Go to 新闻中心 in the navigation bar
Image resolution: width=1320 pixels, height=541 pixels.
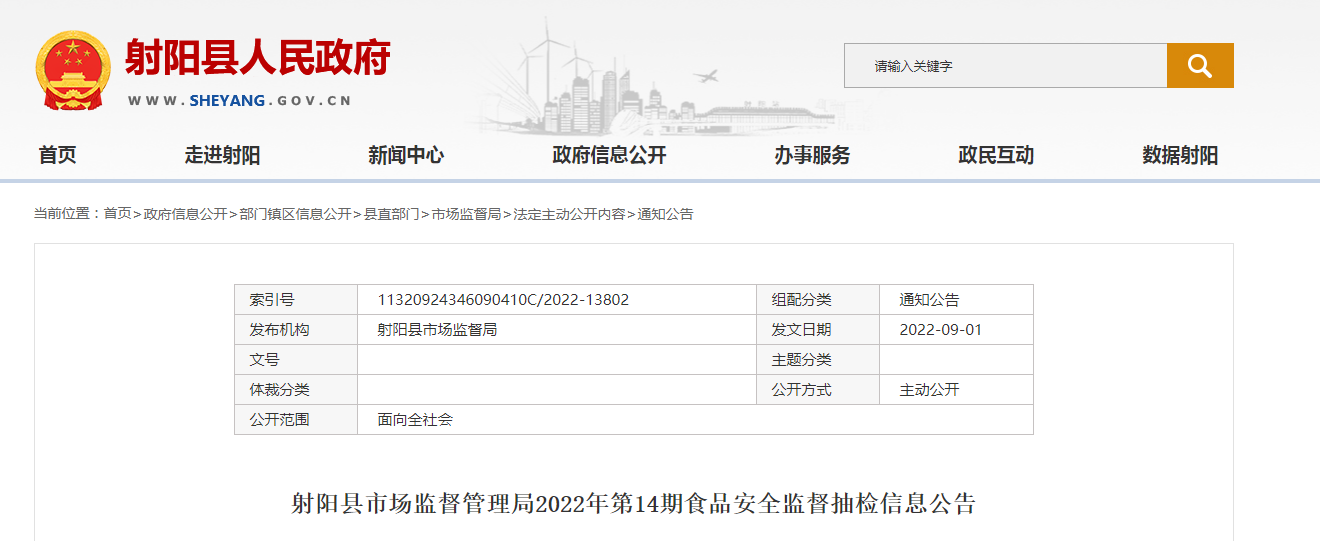click(406, 155)
